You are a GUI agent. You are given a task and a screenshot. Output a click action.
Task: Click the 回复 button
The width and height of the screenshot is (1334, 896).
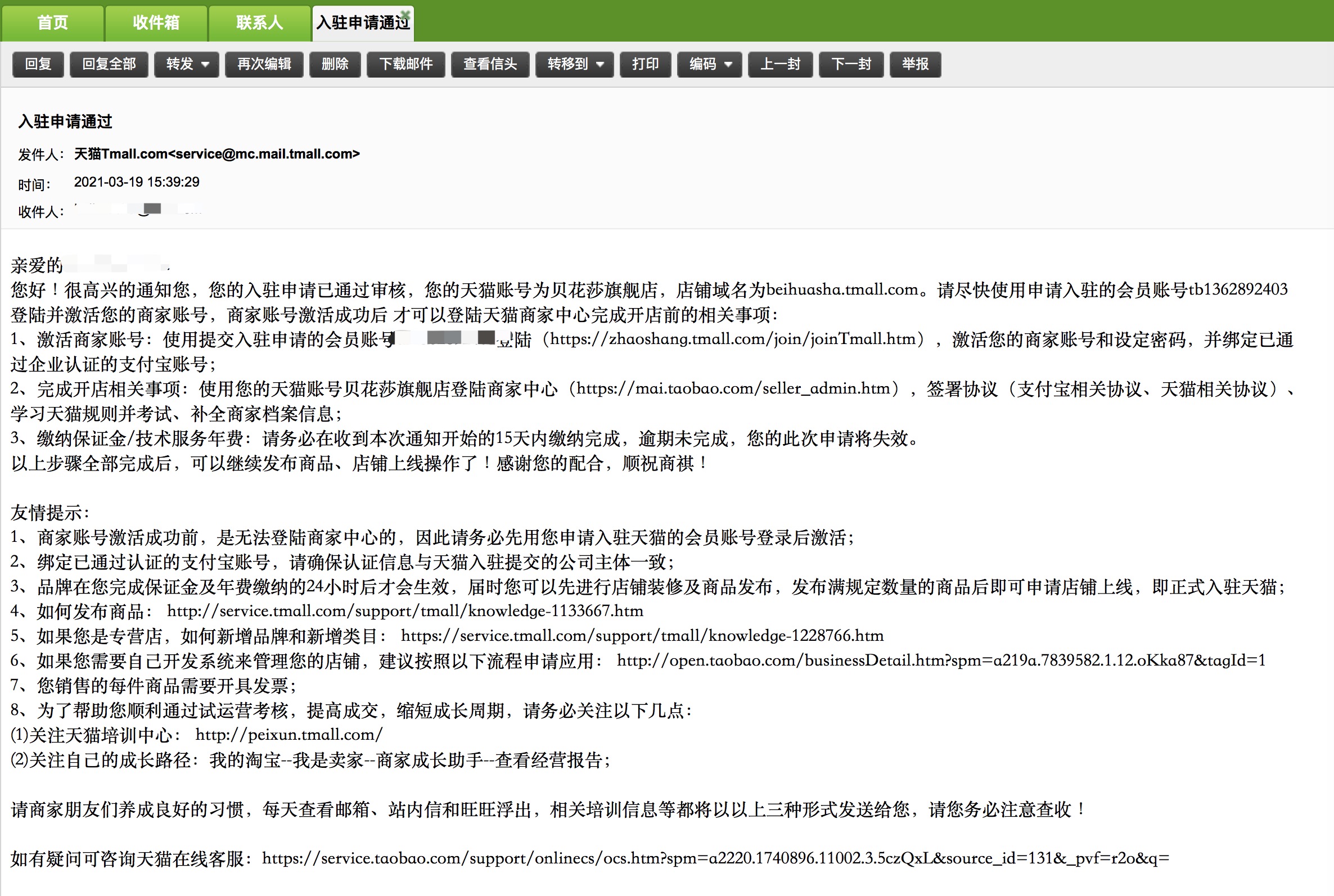click(x=38, y=64)
